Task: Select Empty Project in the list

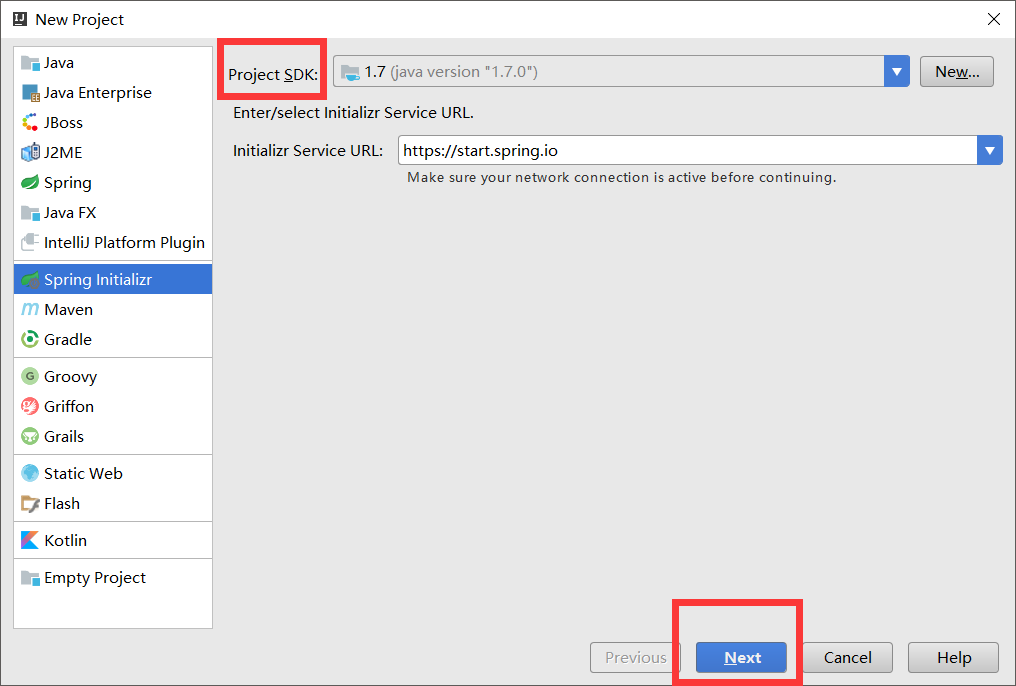Action: tap(113, 577)
